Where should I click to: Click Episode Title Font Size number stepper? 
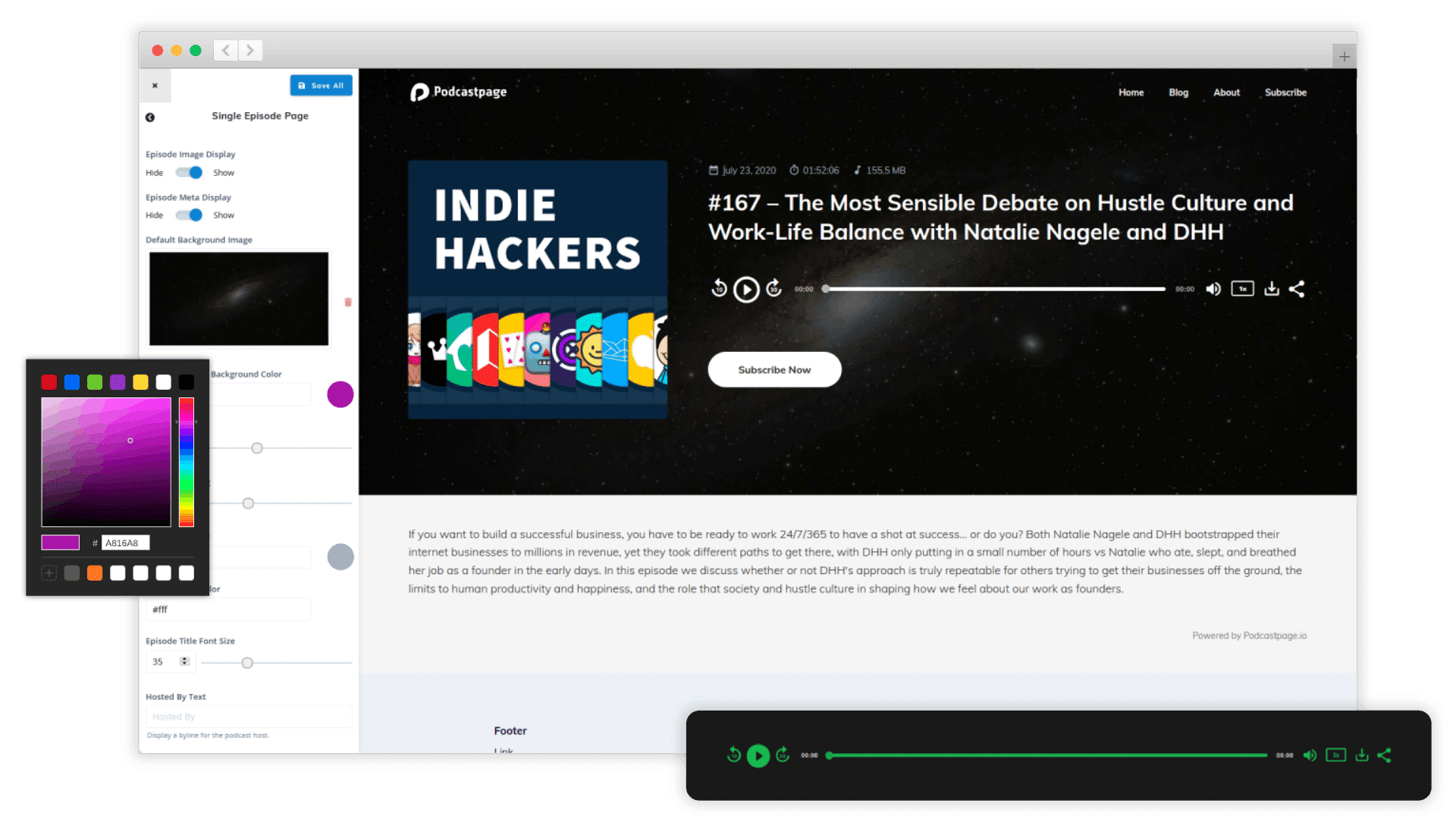[x=184, y=661]
